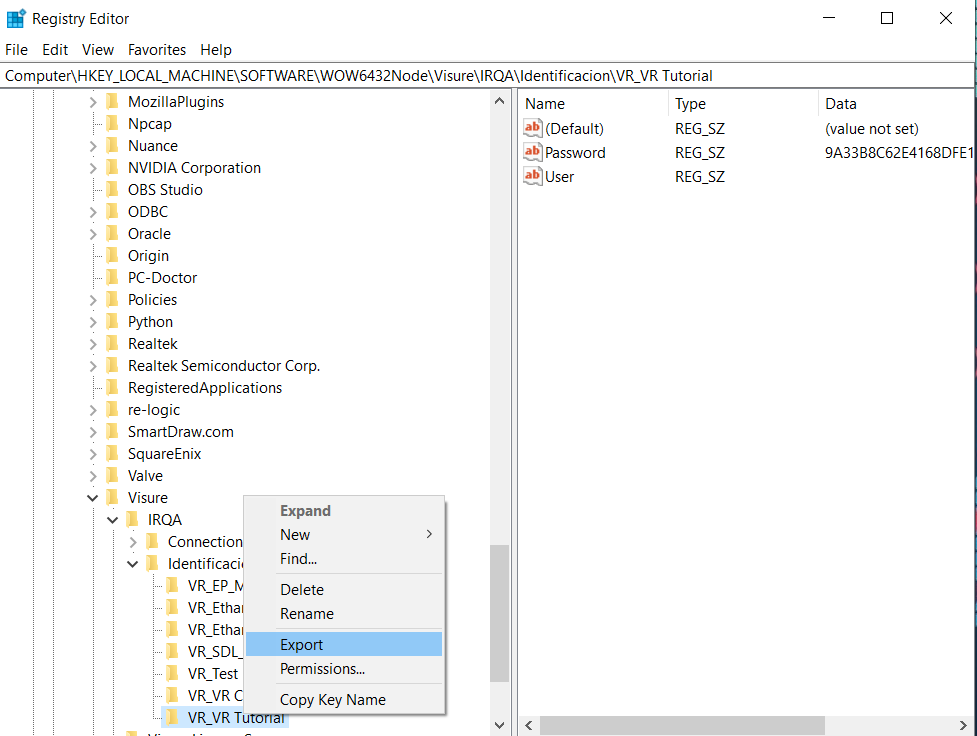Click the re-logic folder icon
Viewport: 977px width, 736px height.
(113, 409)
